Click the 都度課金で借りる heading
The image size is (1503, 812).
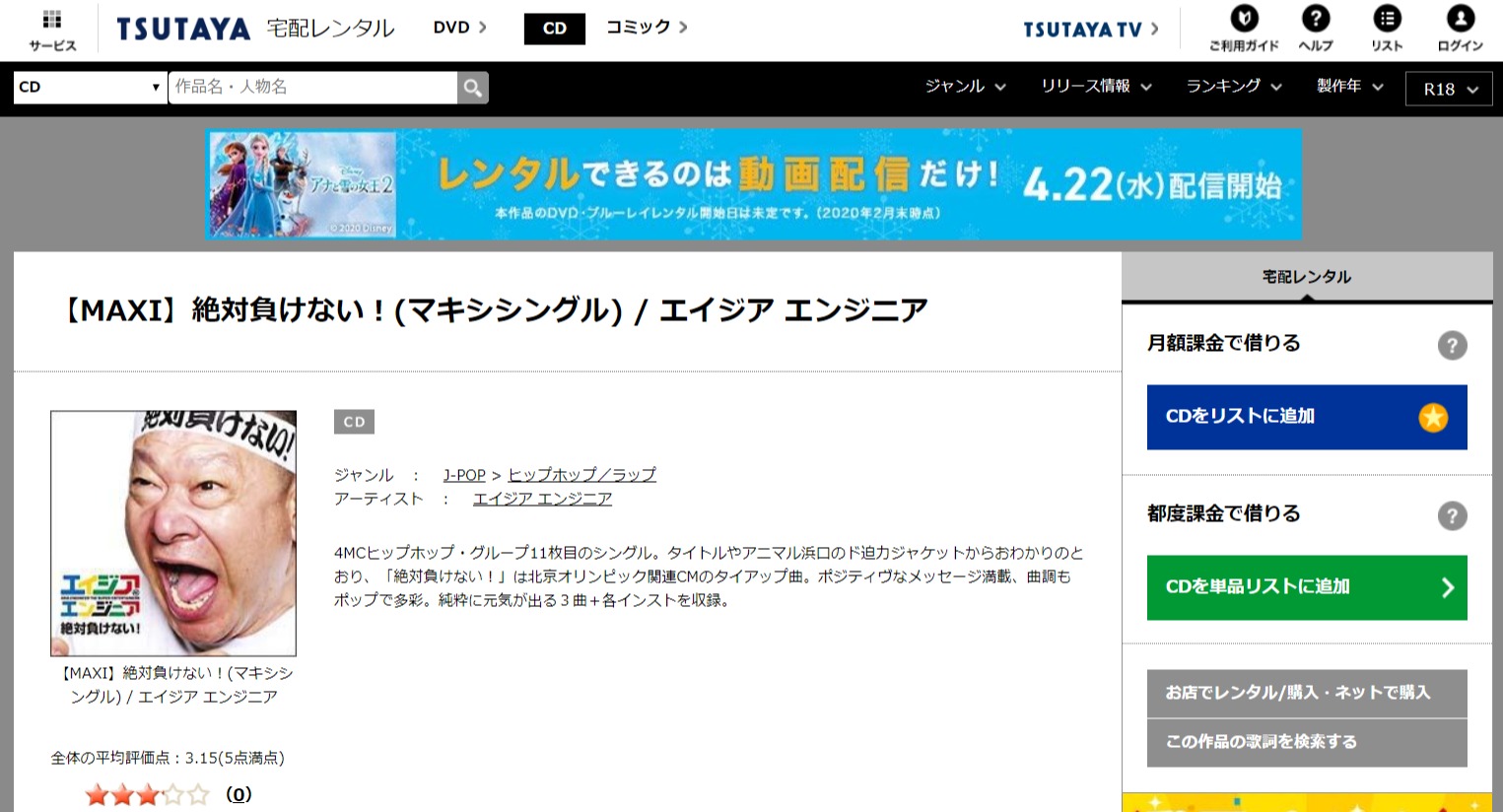tap(1223, 513)
